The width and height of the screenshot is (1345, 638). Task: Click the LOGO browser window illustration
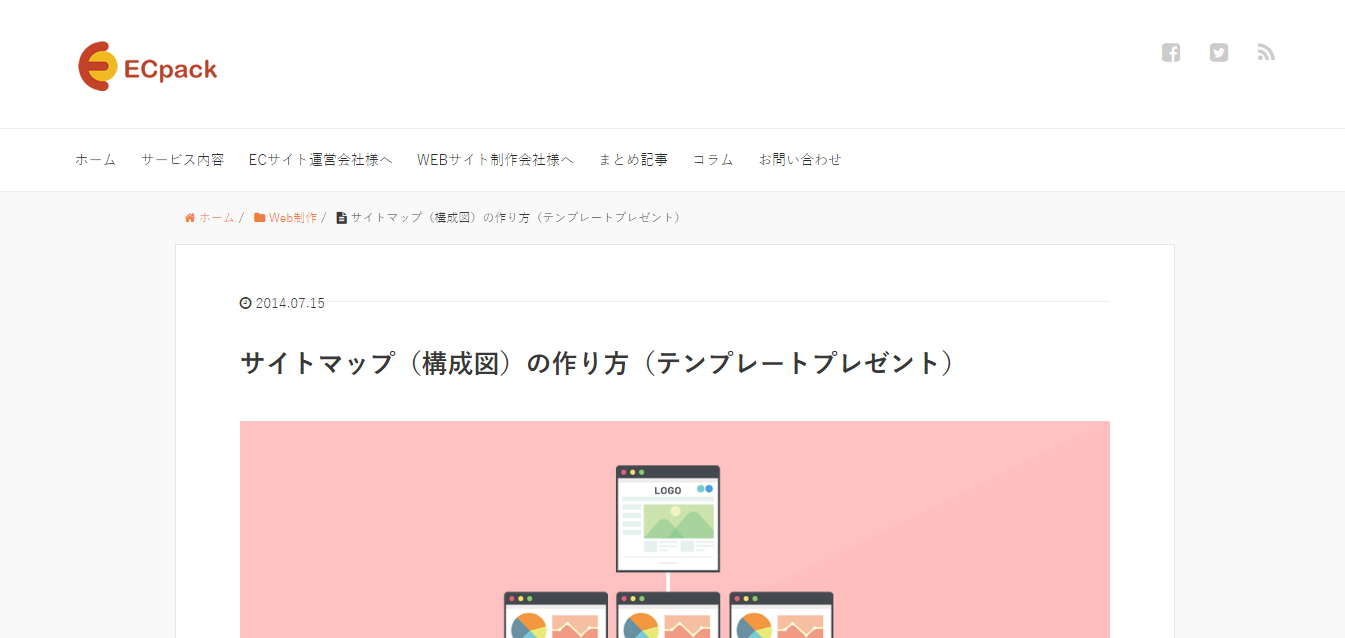667,518
